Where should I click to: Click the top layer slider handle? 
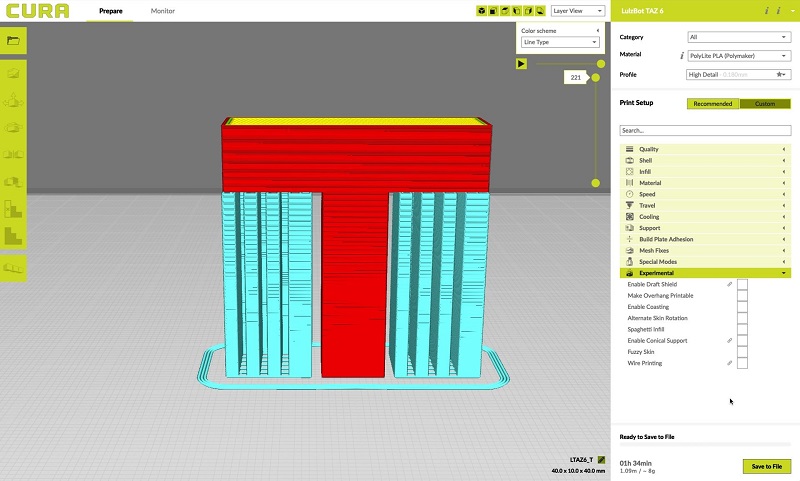[x=597, y=77]
